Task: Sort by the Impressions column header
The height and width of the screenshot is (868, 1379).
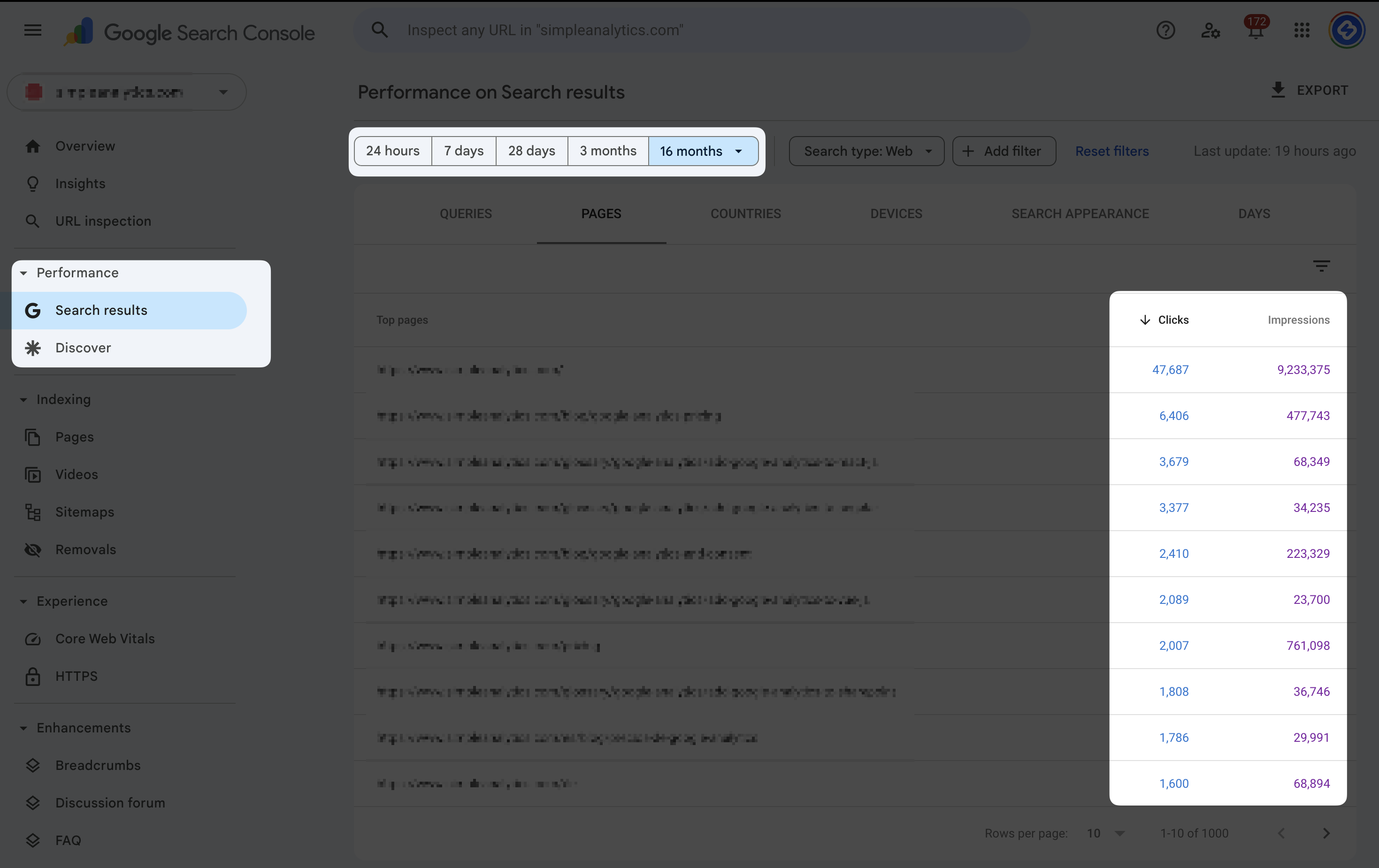Action: (1298, 320)
